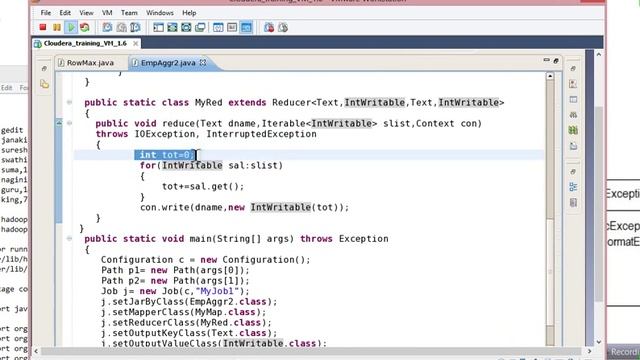Click the quick switch mode toolbar icon
640x360 pixels.
(x=172, y=27)
